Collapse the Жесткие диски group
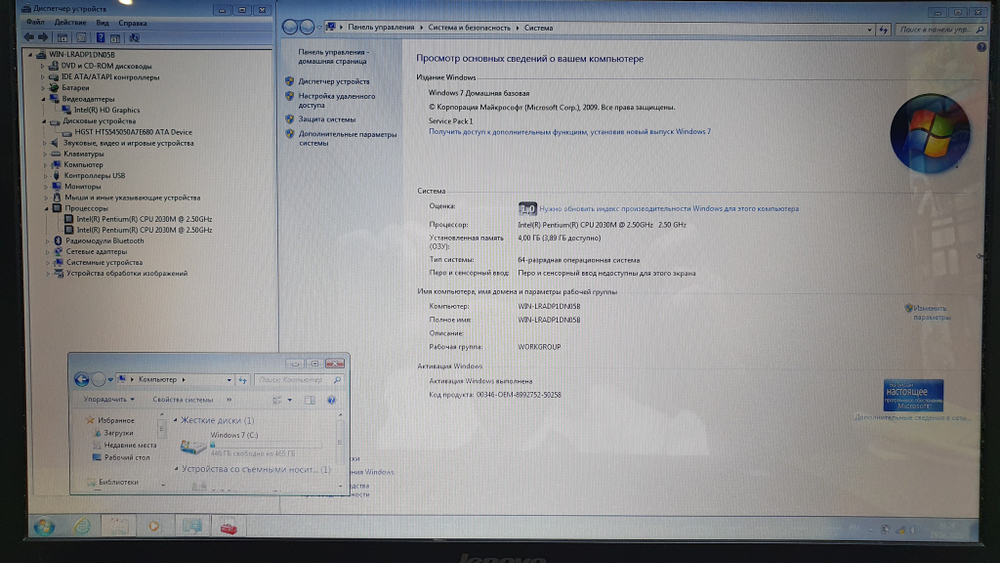Screen dimensions: 1000x563 [175, 420]
